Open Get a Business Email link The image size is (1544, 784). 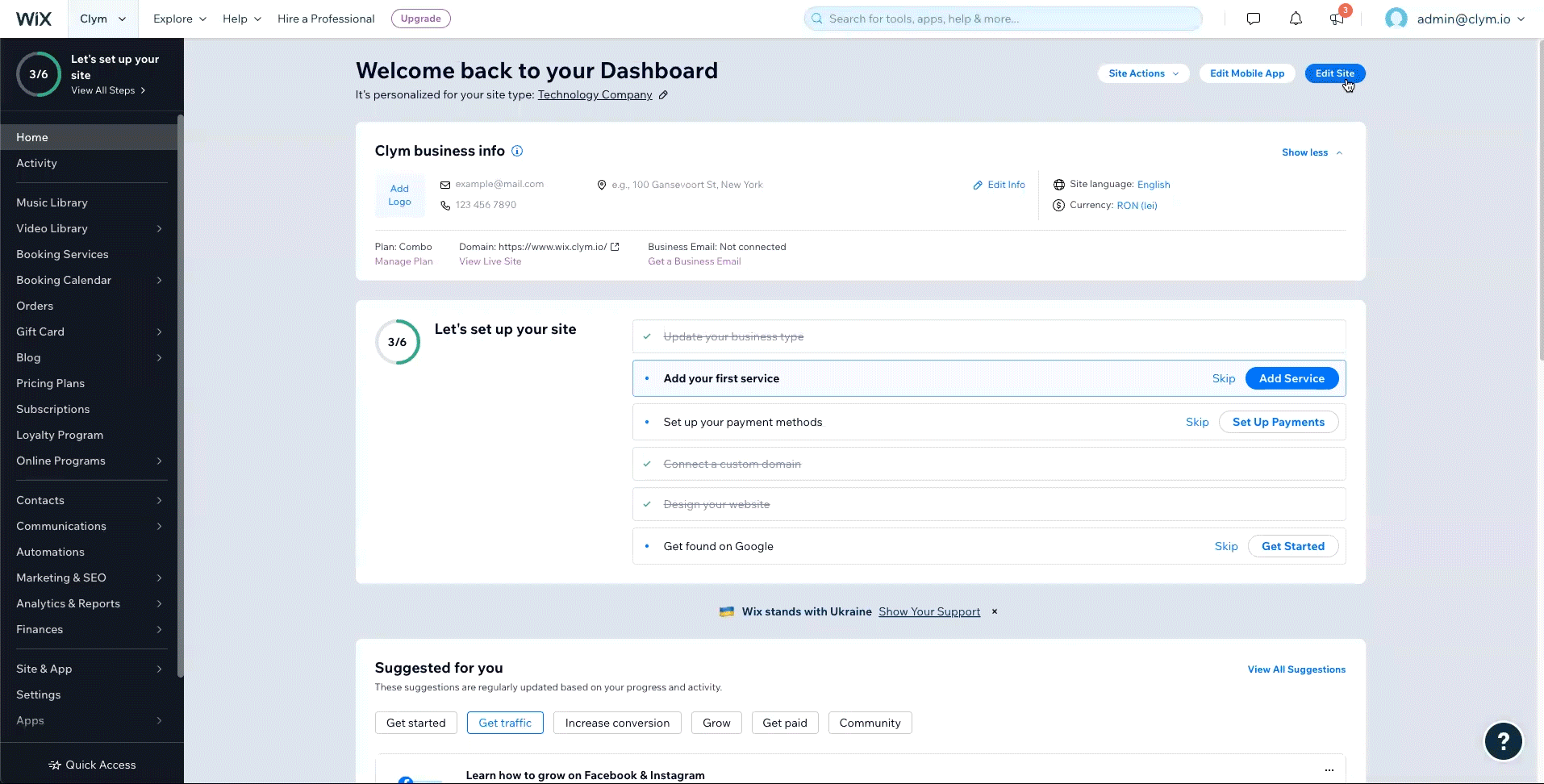click(x=695, y=261)
